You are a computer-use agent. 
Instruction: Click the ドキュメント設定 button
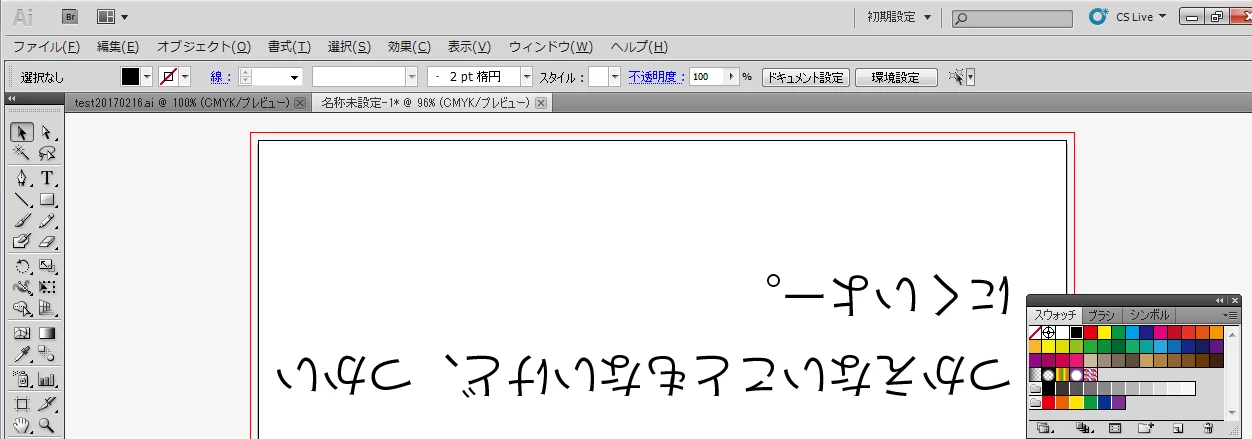(805, 77)
